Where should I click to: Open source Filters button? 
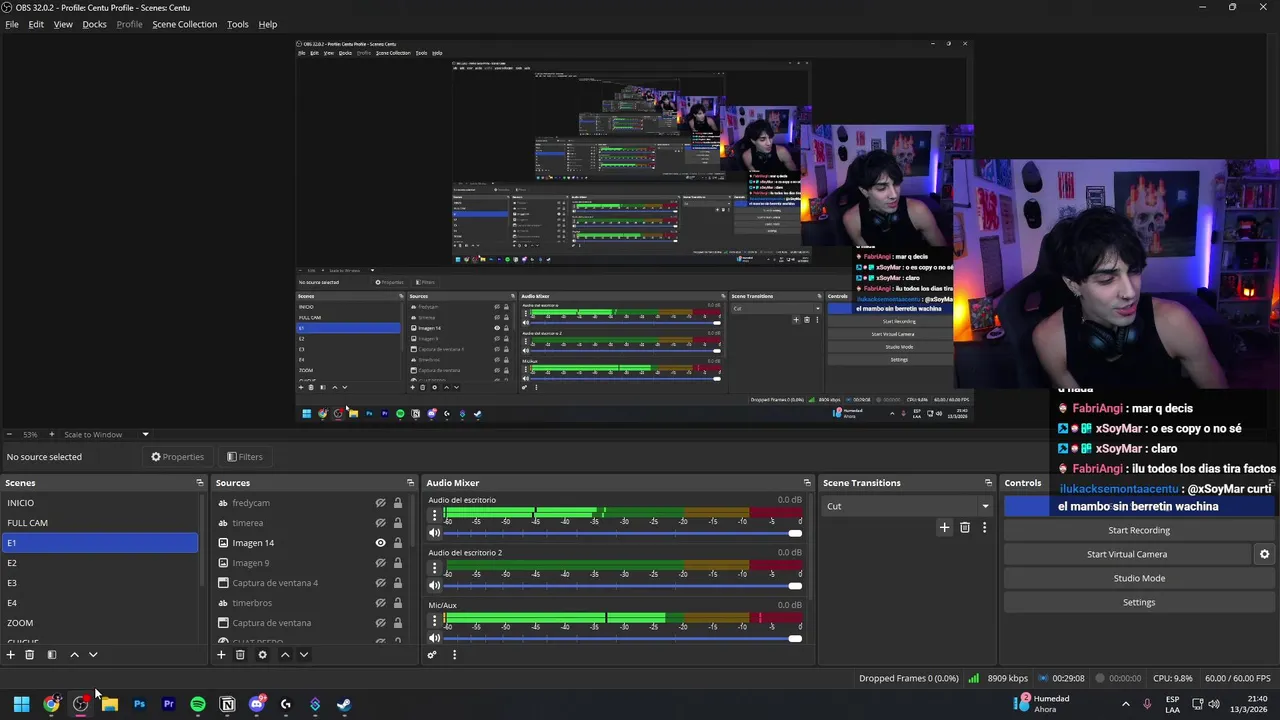(x=244, y=457)
